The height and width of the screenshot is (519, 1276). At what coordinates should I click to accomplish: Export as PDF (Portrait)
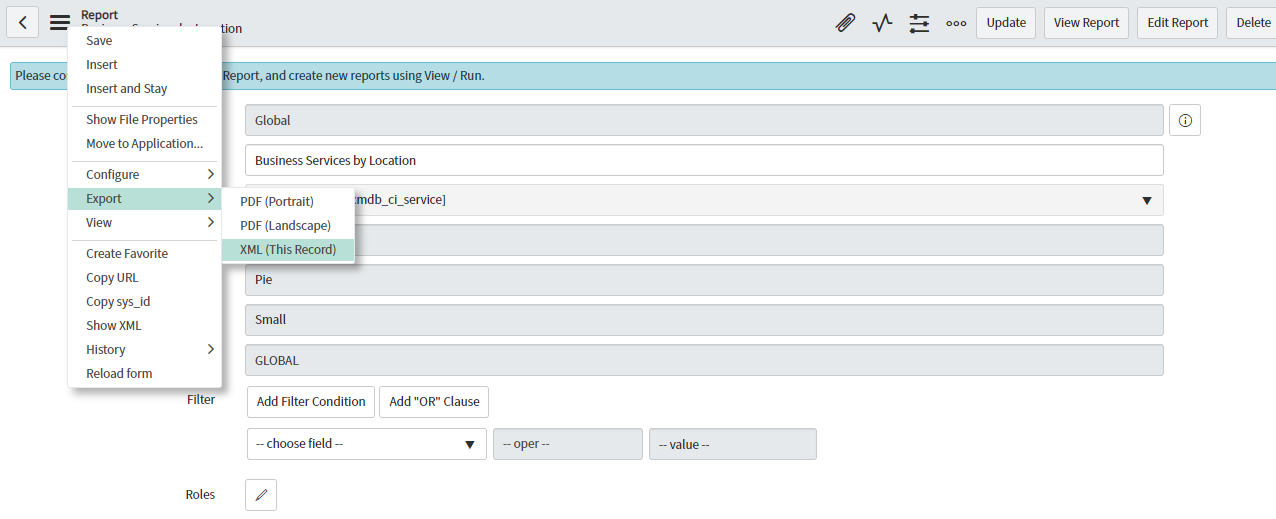pyautogui.click(x=288, y=202)
